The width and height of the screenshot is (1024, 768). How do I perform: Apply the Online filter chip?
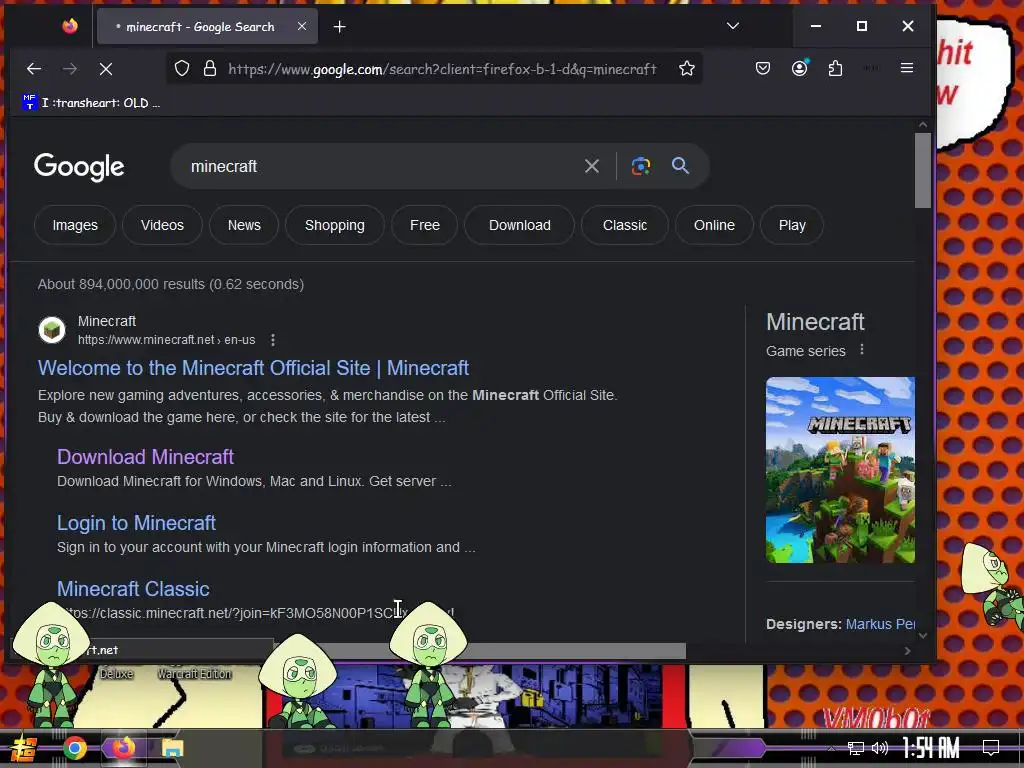[x=714, y=225]
